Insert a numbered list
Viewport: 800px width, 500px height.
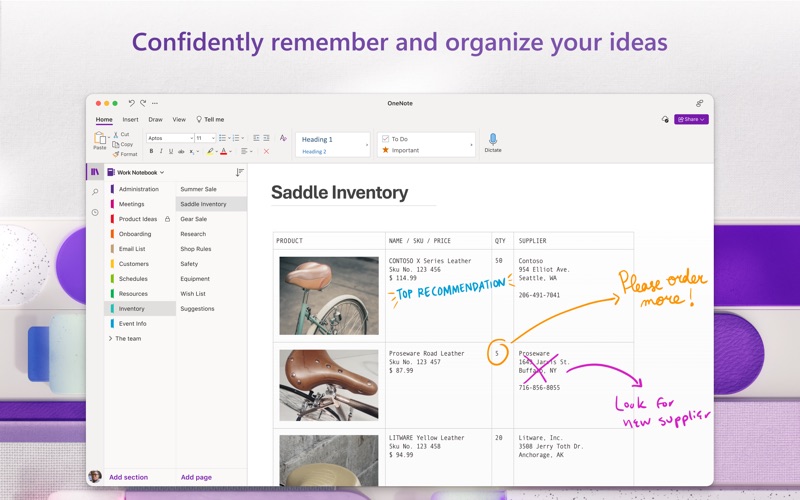click(x=236, y=138)
